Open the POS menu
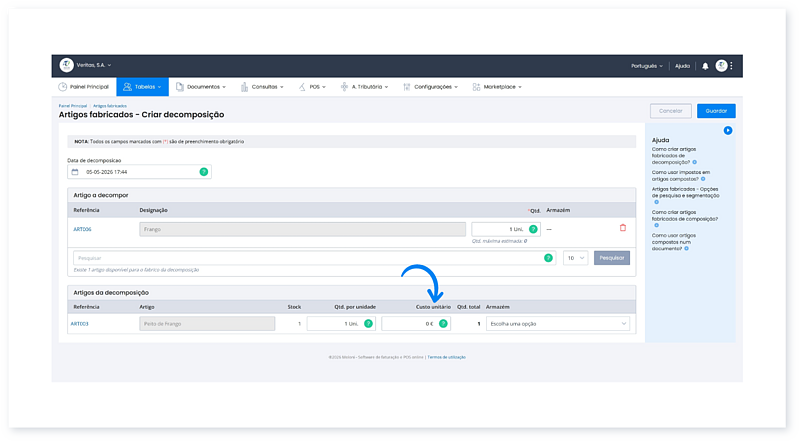Image resolution: width=800 pixels, height=442 pixels. 312,87
